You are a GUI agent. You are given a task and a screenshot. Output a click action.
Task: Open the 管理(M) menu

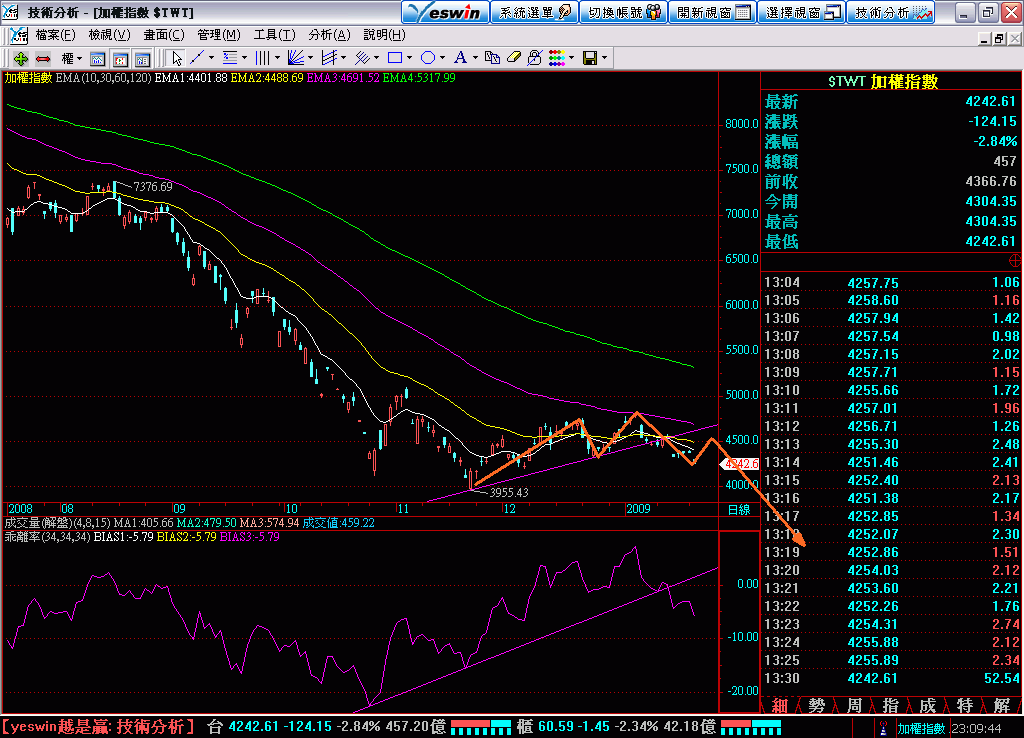pos(219,35)
